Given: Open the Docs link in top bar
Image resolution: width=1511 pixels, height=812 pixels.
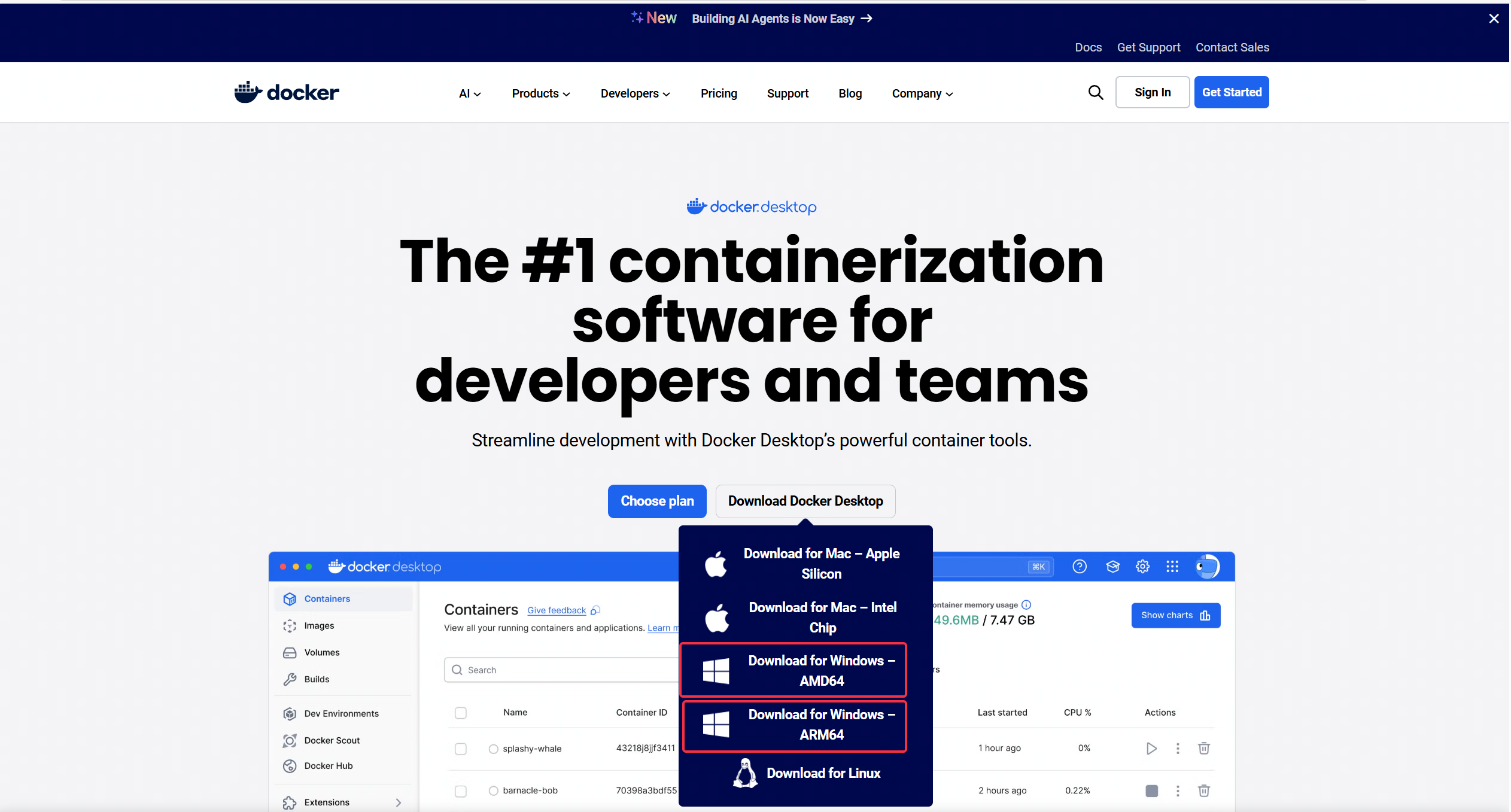Looking at the screenshot, I should [x=1088, y=47].
